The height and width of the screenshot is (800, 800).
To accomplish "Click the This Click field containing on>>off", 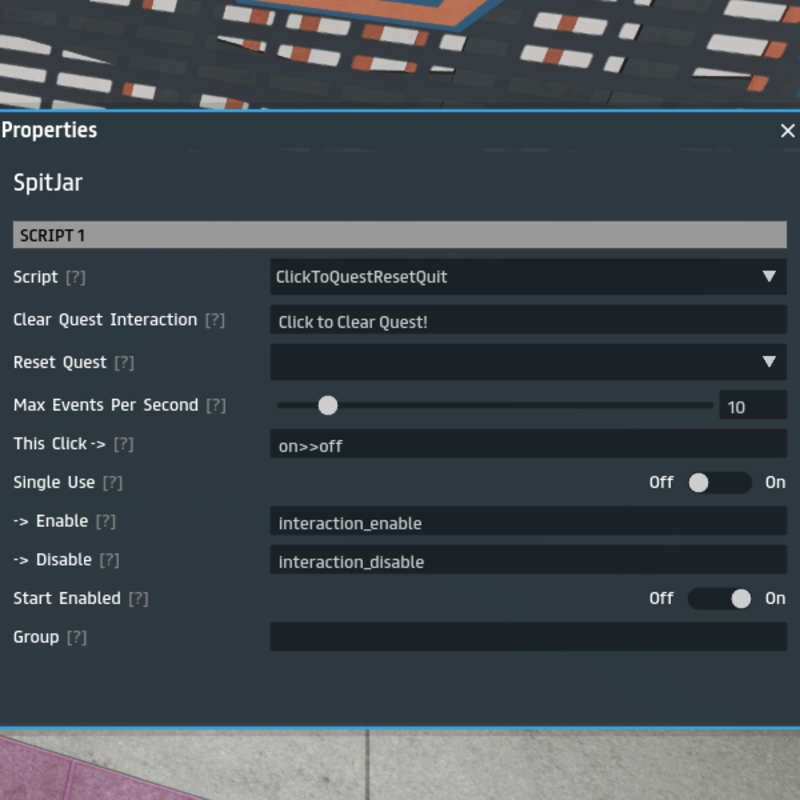I will (528, 445).
